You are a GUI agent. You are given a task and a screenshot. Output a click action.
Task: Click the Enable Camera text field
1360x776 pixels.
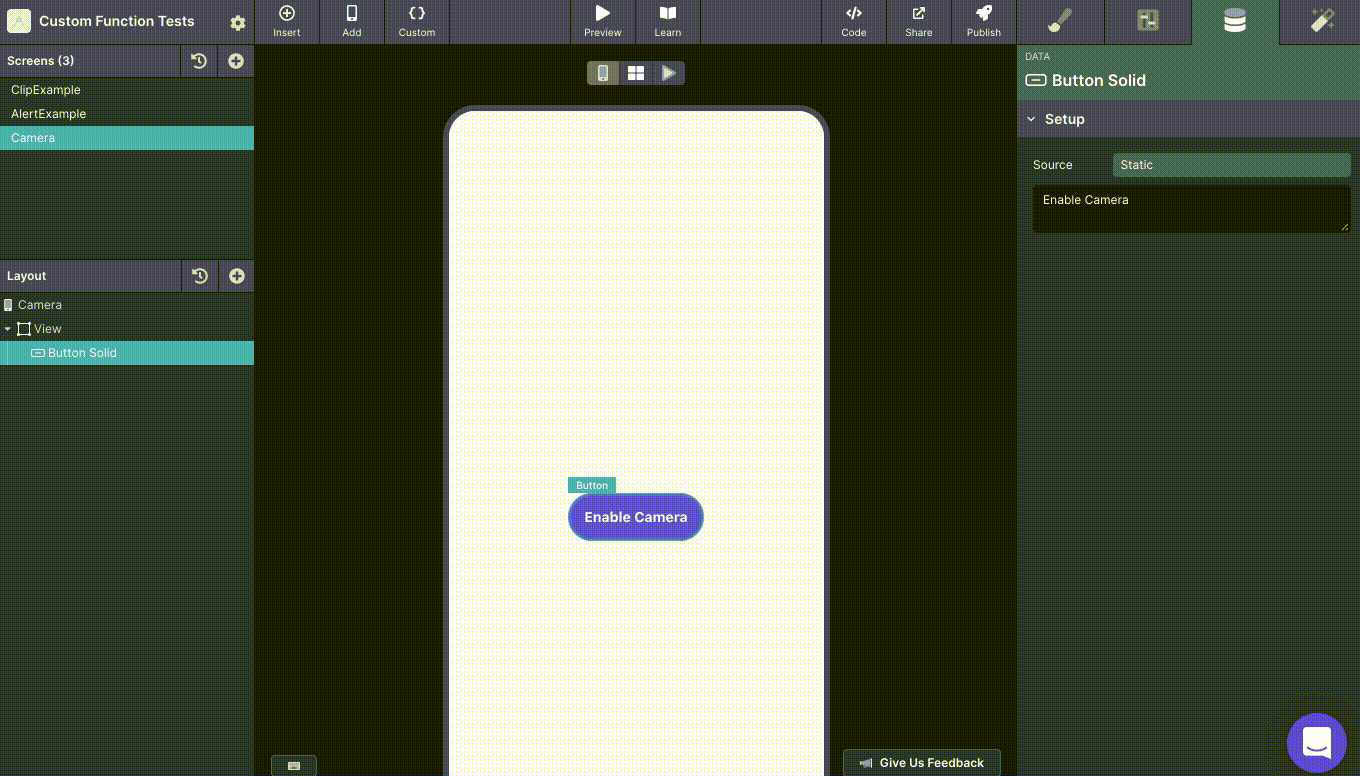click(x=1191, y=208)
